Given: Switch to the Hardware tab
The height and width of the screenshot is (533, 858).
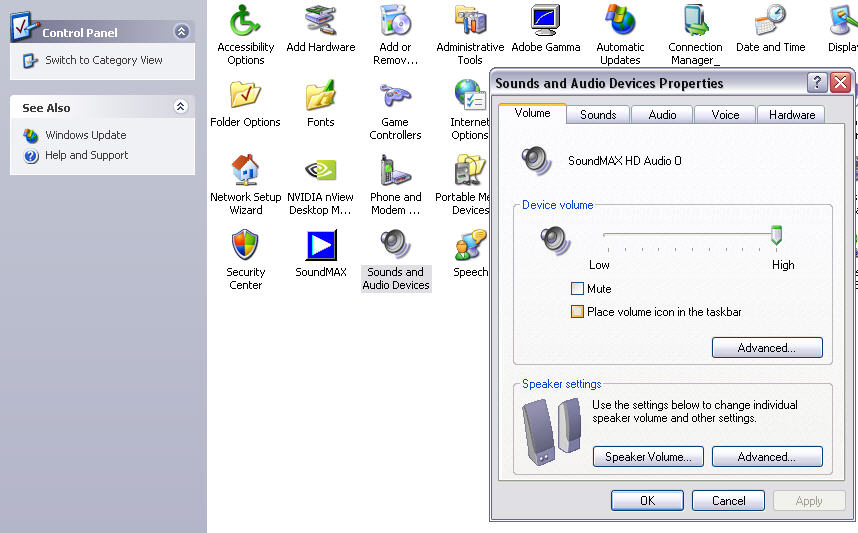Looking at the screenshot, I should [791, 114].
